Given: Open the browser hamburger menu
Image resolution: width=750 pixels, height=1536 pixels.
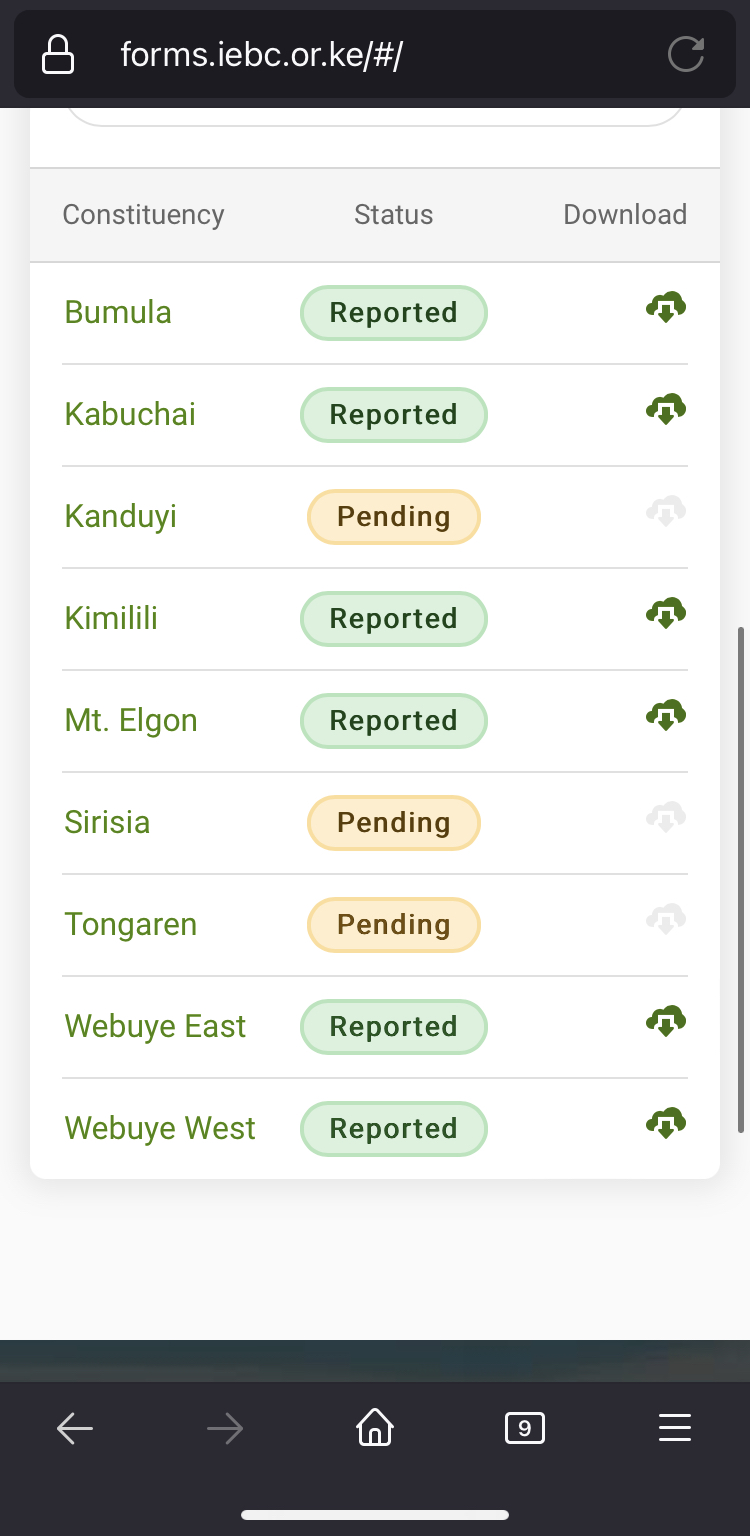Looking at the screenshot, I should (675, 1428).
